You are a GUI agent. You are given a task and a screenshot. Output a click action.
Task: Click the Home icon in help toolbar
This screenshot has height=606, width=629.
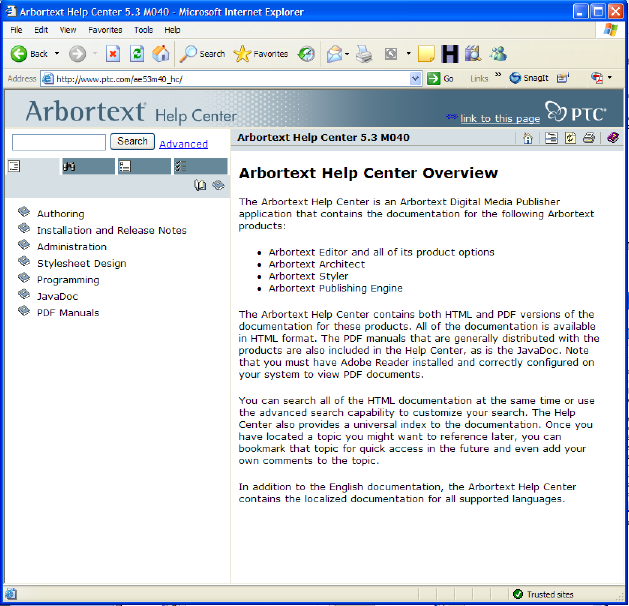click(528, 138)
